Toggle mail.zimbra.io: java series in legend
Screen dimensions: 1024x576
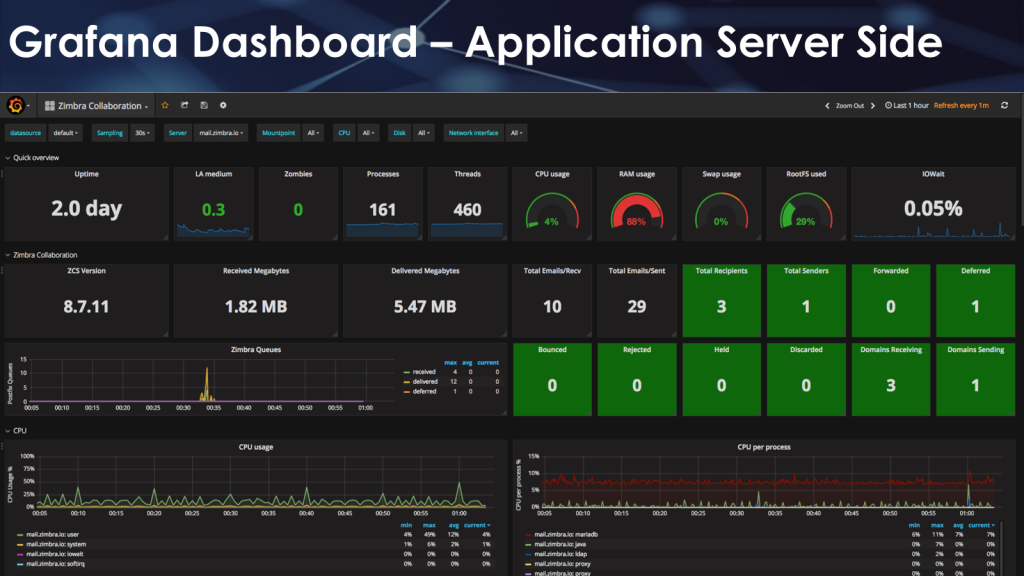click(x=560, y=544)
